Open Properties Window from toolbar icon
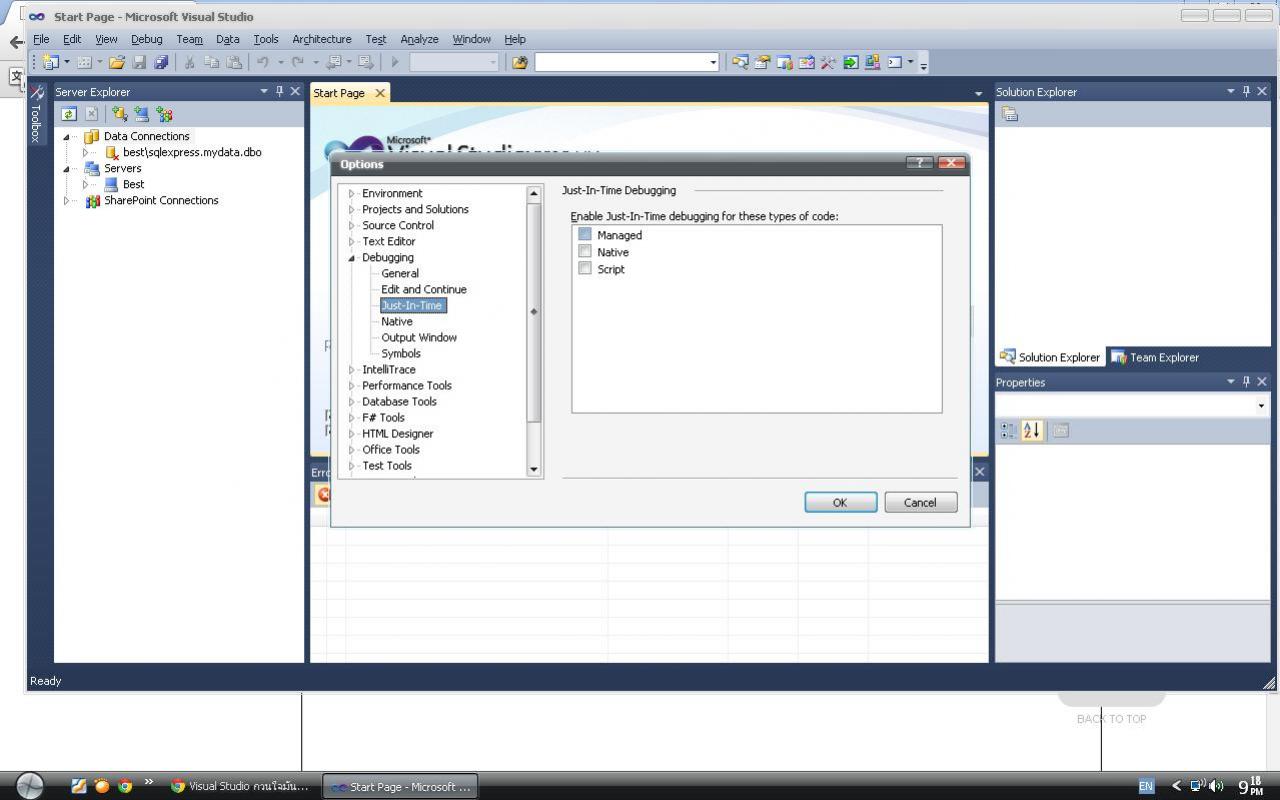Screen dimensions: 1280x800 tap(762, 62)
